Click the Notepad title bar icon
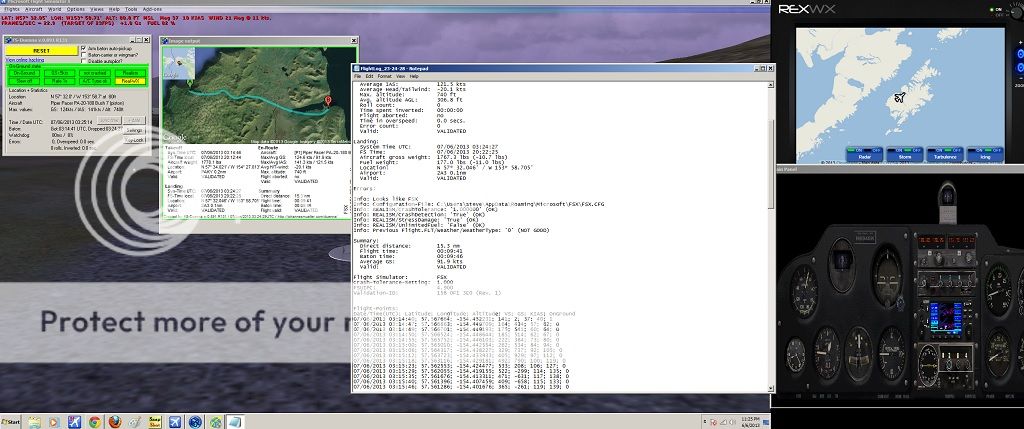The height and width of the screenshot is (429, 1024). (x=357, y=67)
